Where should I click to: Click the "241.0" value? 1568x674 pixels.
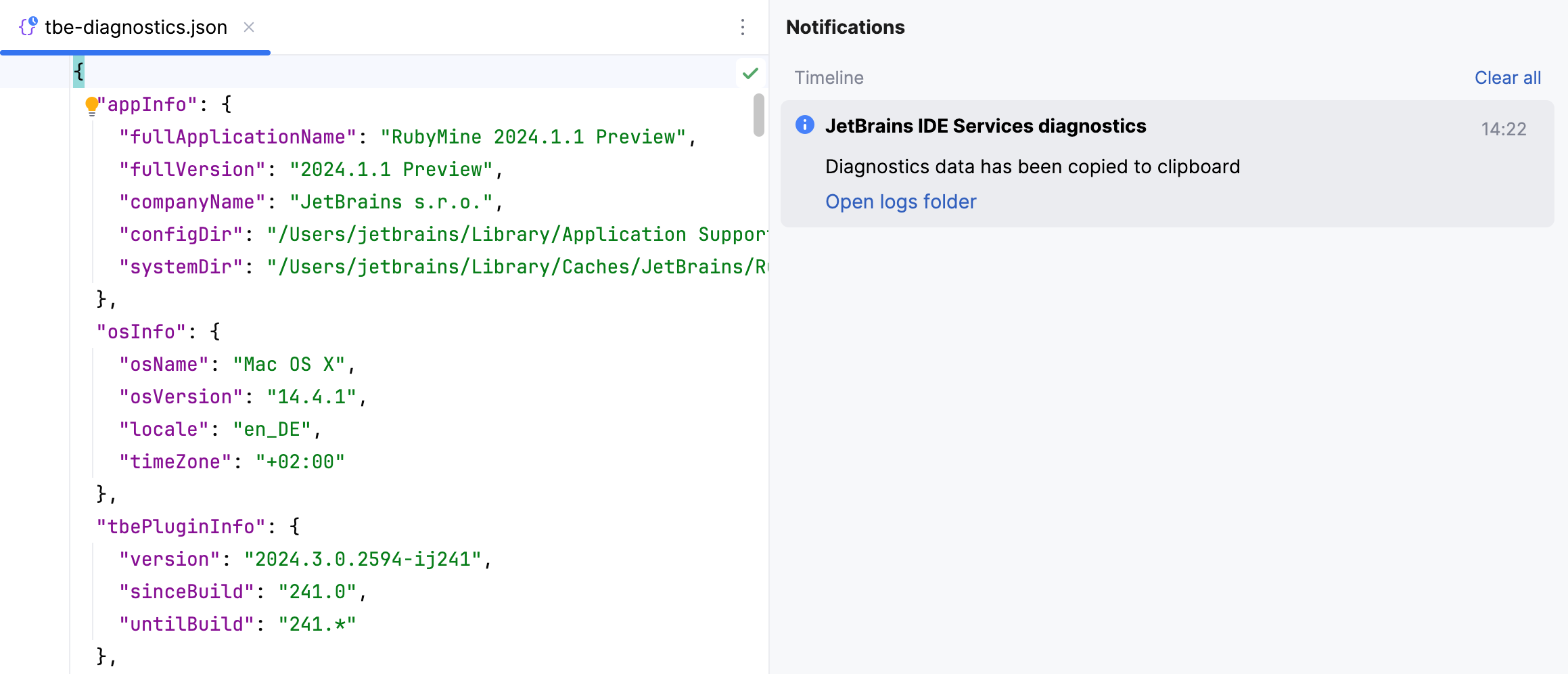click(x=317, y=591)
